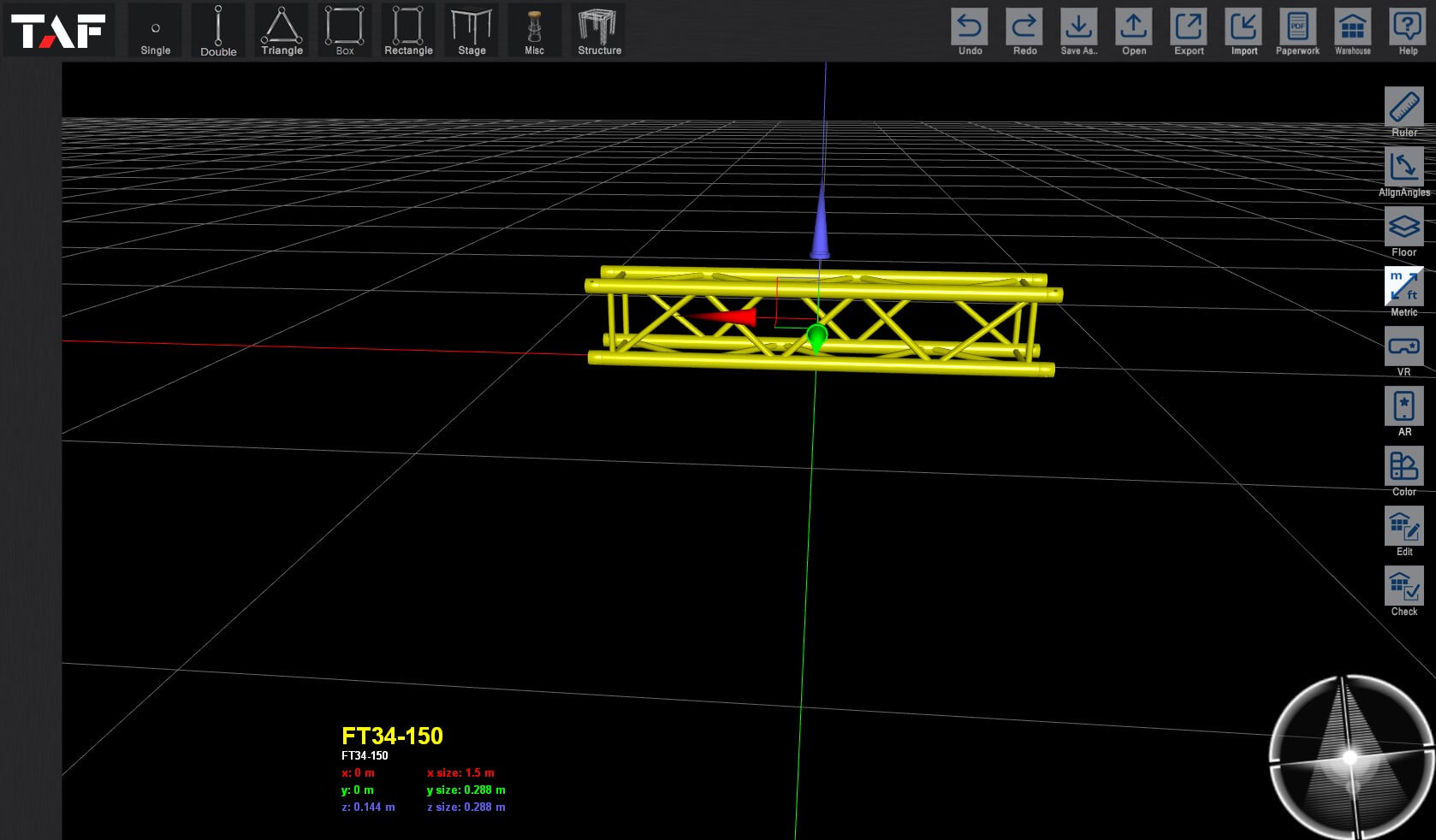Screen dimensions: 1436x840
Task: Run the structure Check tool
Action: tap(1404, 591)
